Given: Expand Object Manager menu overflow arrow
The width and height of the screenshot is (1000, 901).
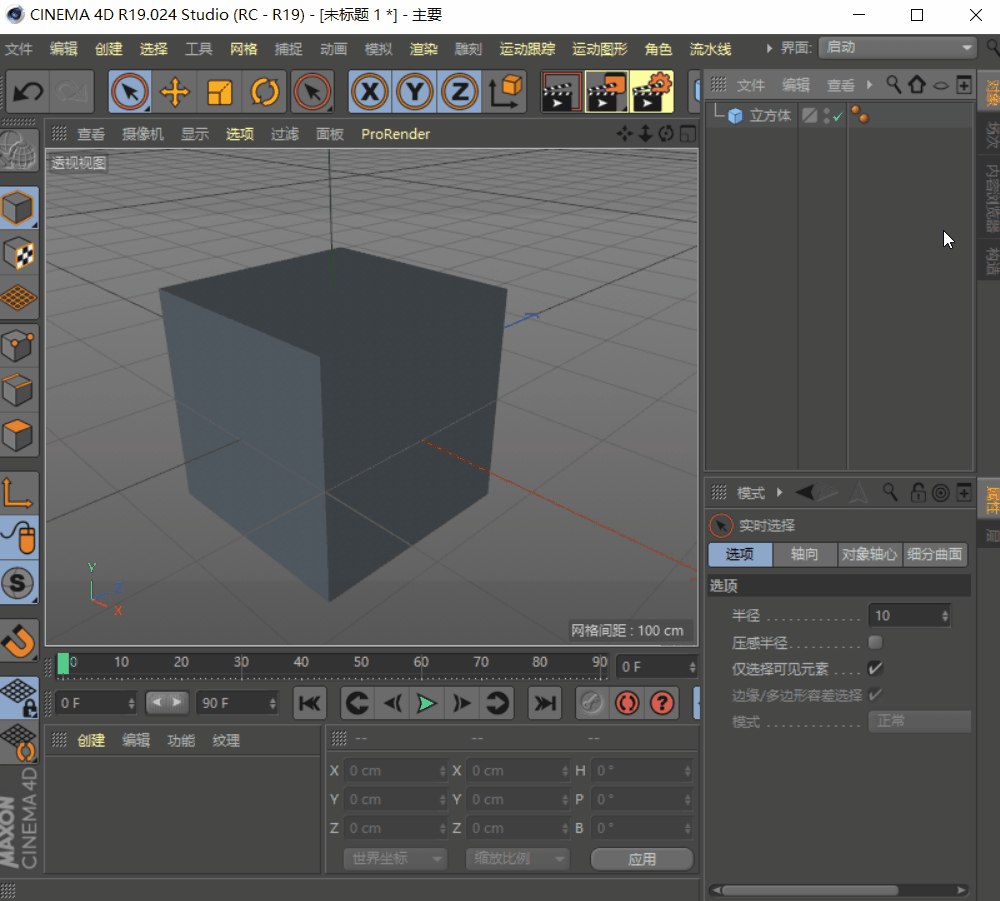Looking at the screenshot, I should click(869, 85).
